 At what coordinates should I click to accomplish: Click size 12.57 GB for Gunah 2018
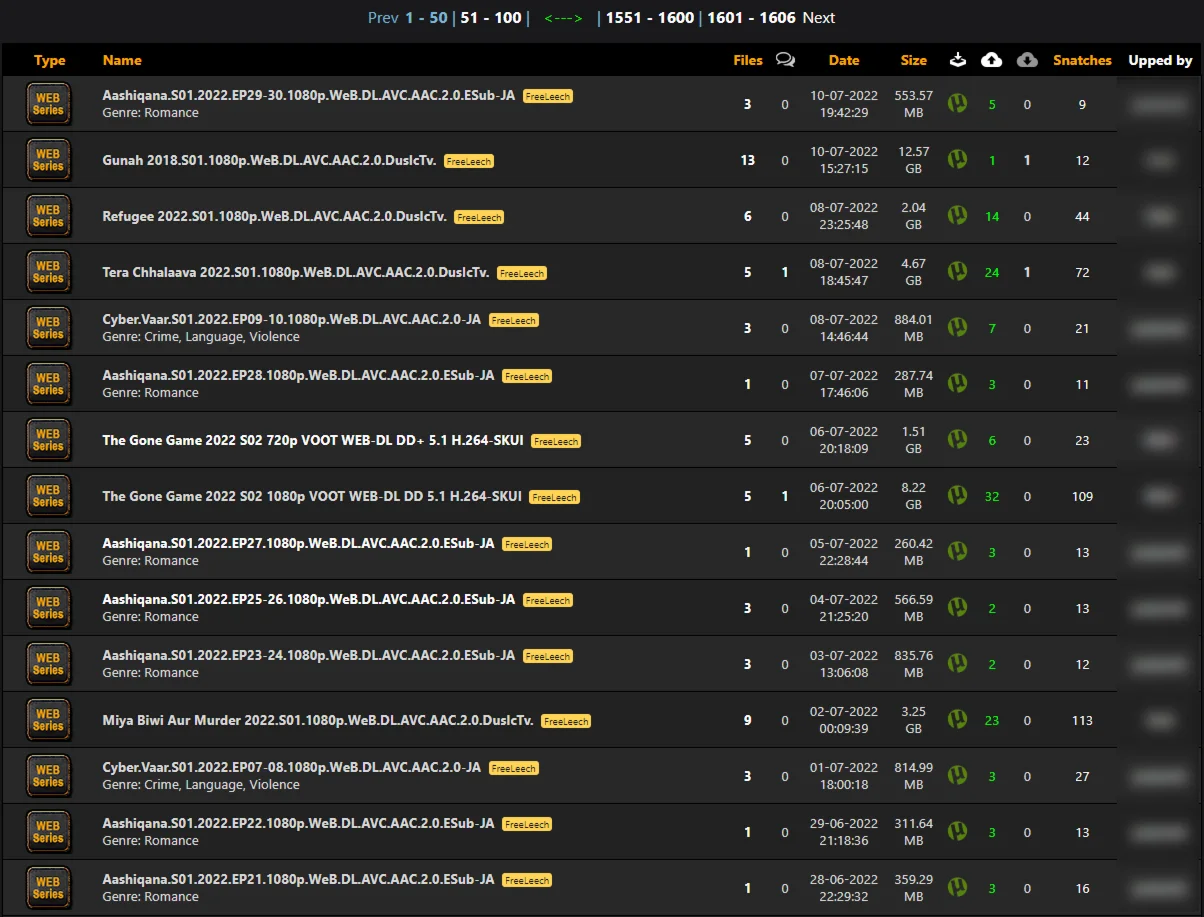(x=914, y=160)
